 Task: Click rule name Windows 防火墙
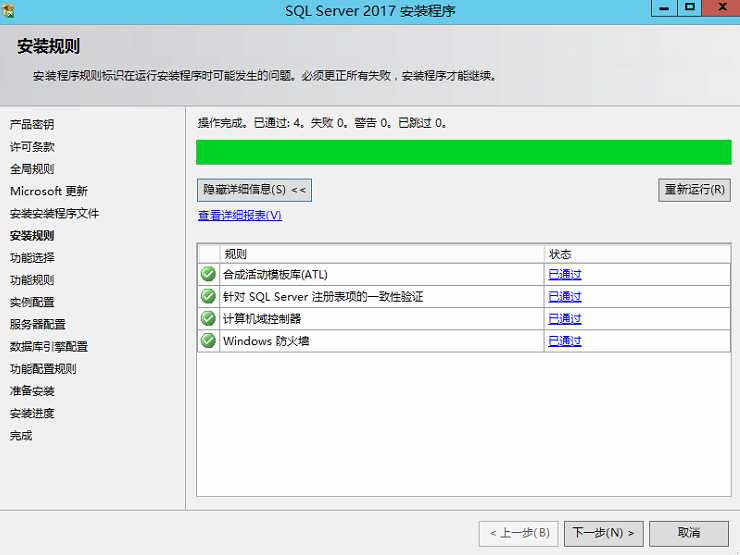click(266, 341)
